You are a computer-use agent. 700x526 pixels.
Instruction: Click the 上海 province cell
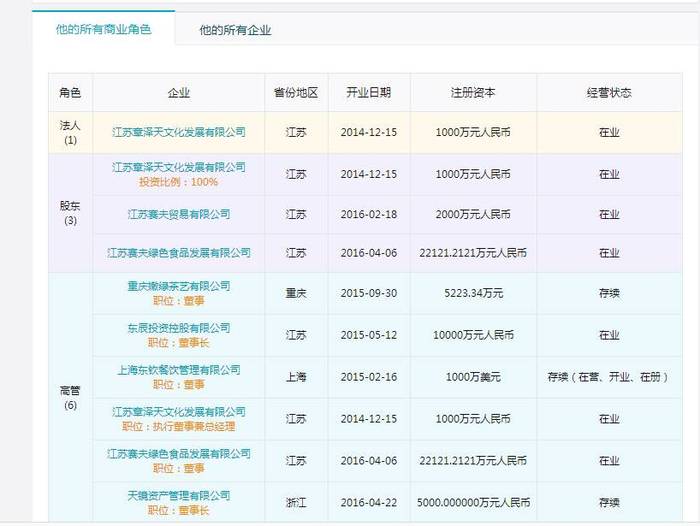pyautogui.click(x=296, y=377)
